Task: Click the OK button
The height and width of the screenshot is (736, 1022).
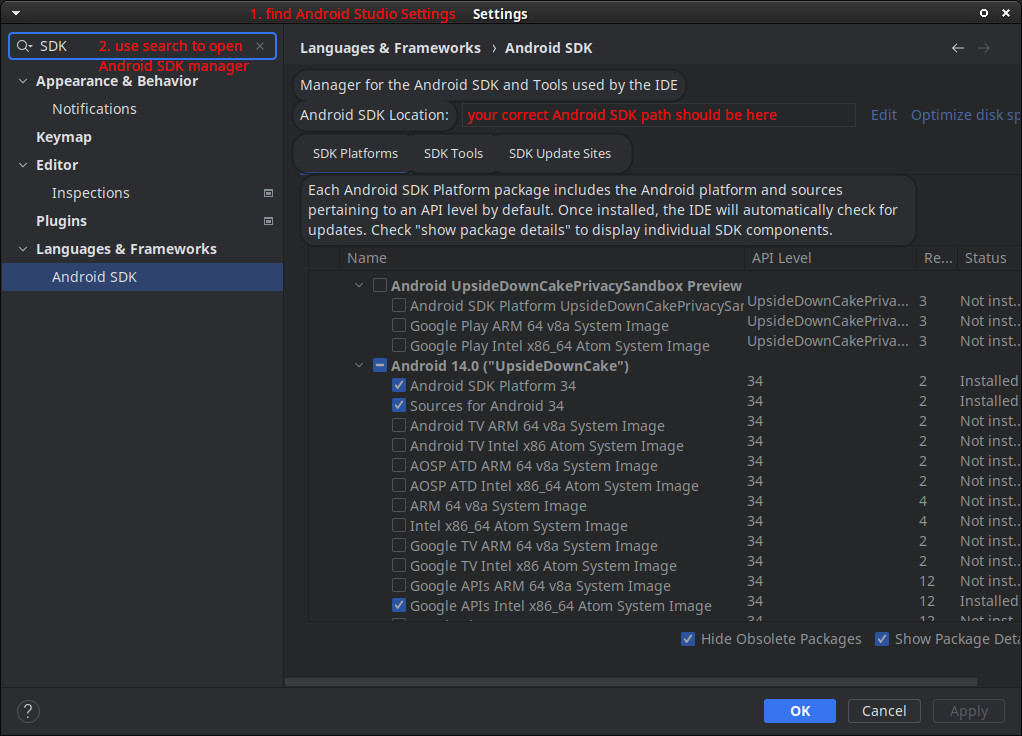Action: pos(800,711)
